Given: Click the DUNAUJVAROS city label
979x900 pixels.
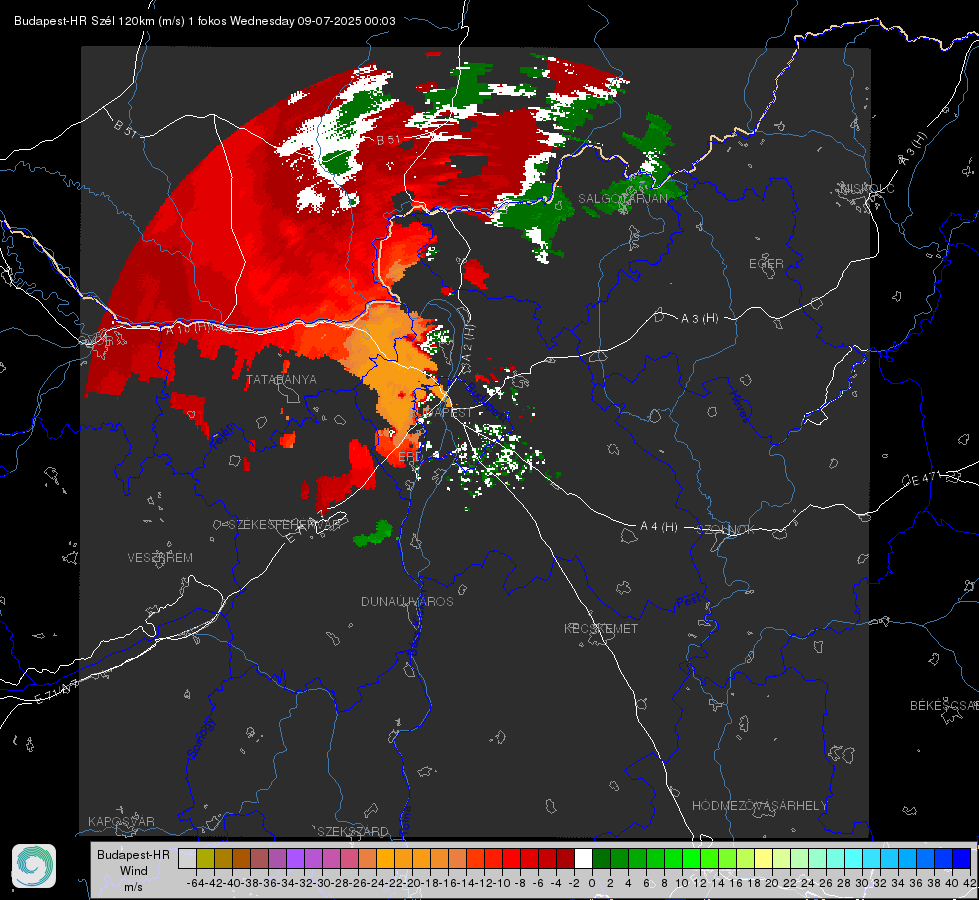Looking at the screenshot, I should pyautogui.click(x=407, y=601).
